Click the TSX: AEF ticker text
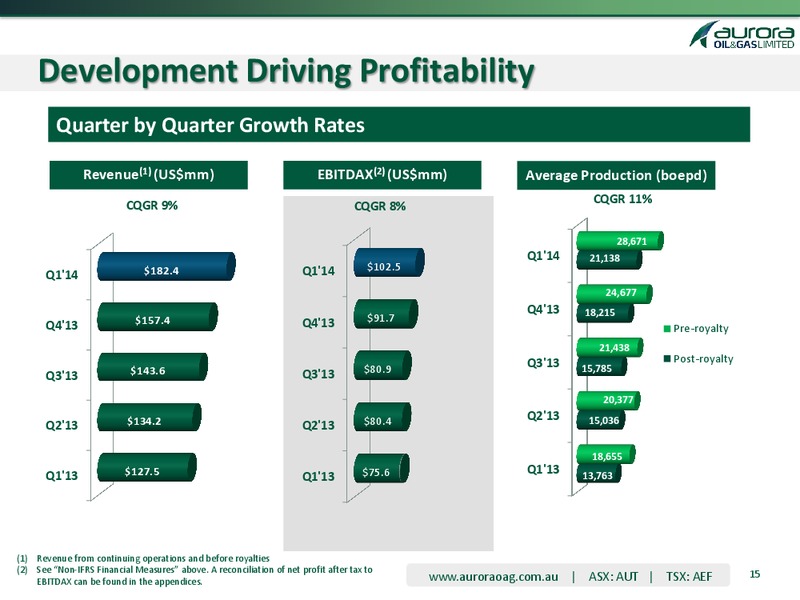 coord(689,577)
